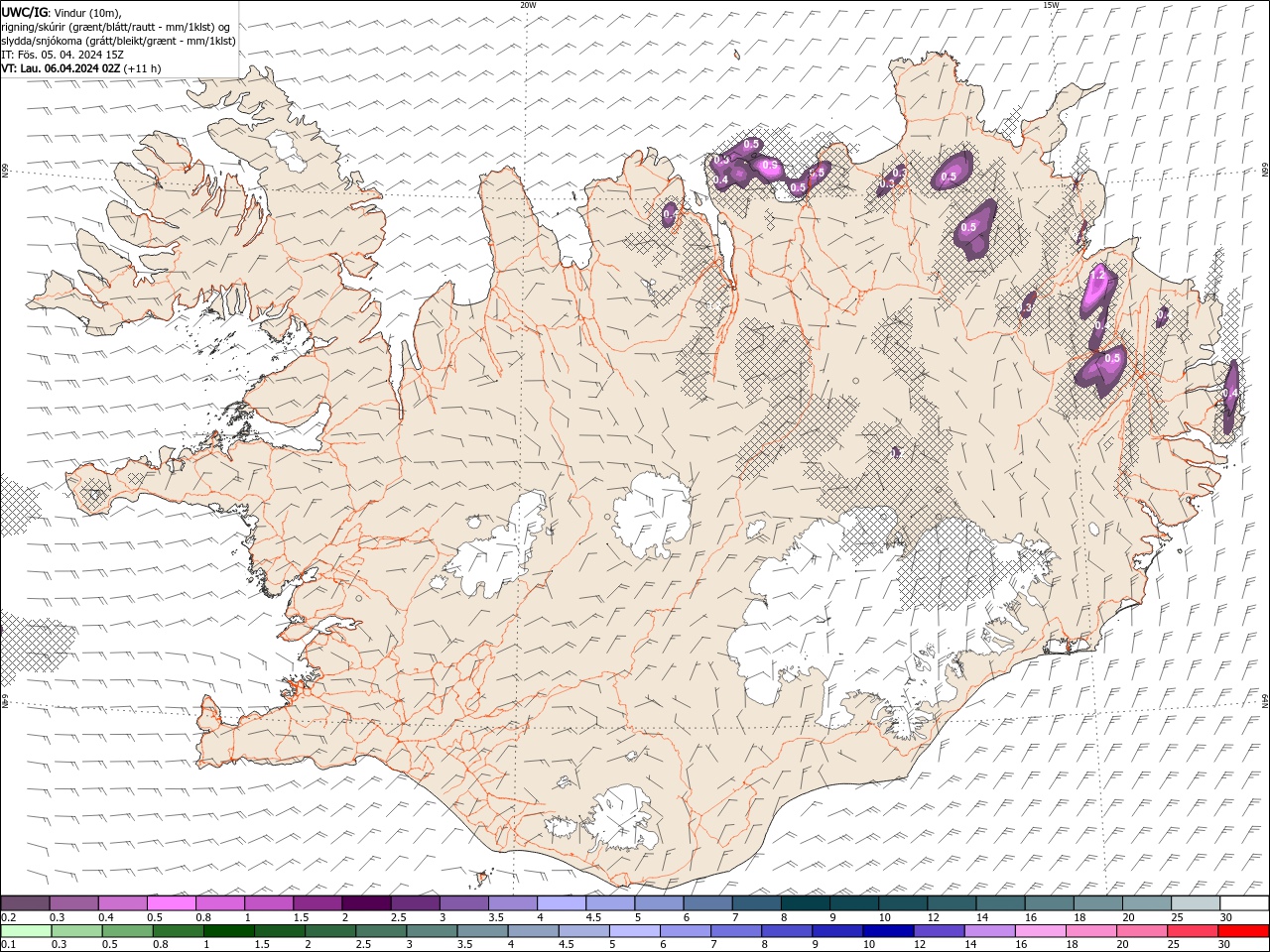Pick the deep navy 10 rain legend swatch
1270x952 pixels.
point(888,931)
